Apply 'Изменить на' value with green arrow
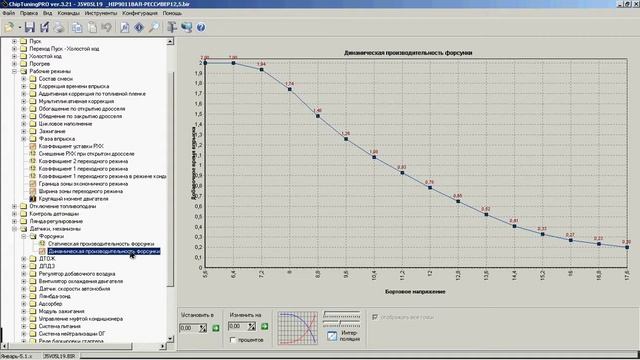 [x=264, y=326]
